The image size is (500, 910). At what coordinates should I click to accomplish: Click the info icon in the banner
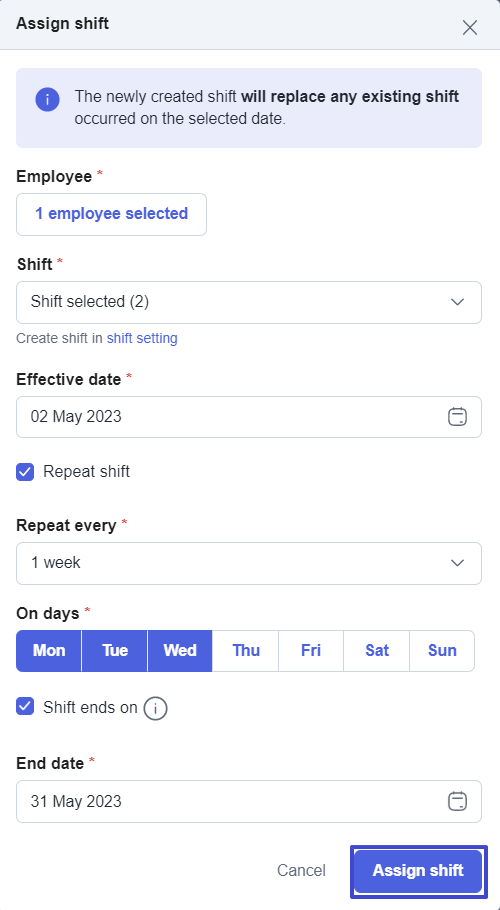pos(48,100)
